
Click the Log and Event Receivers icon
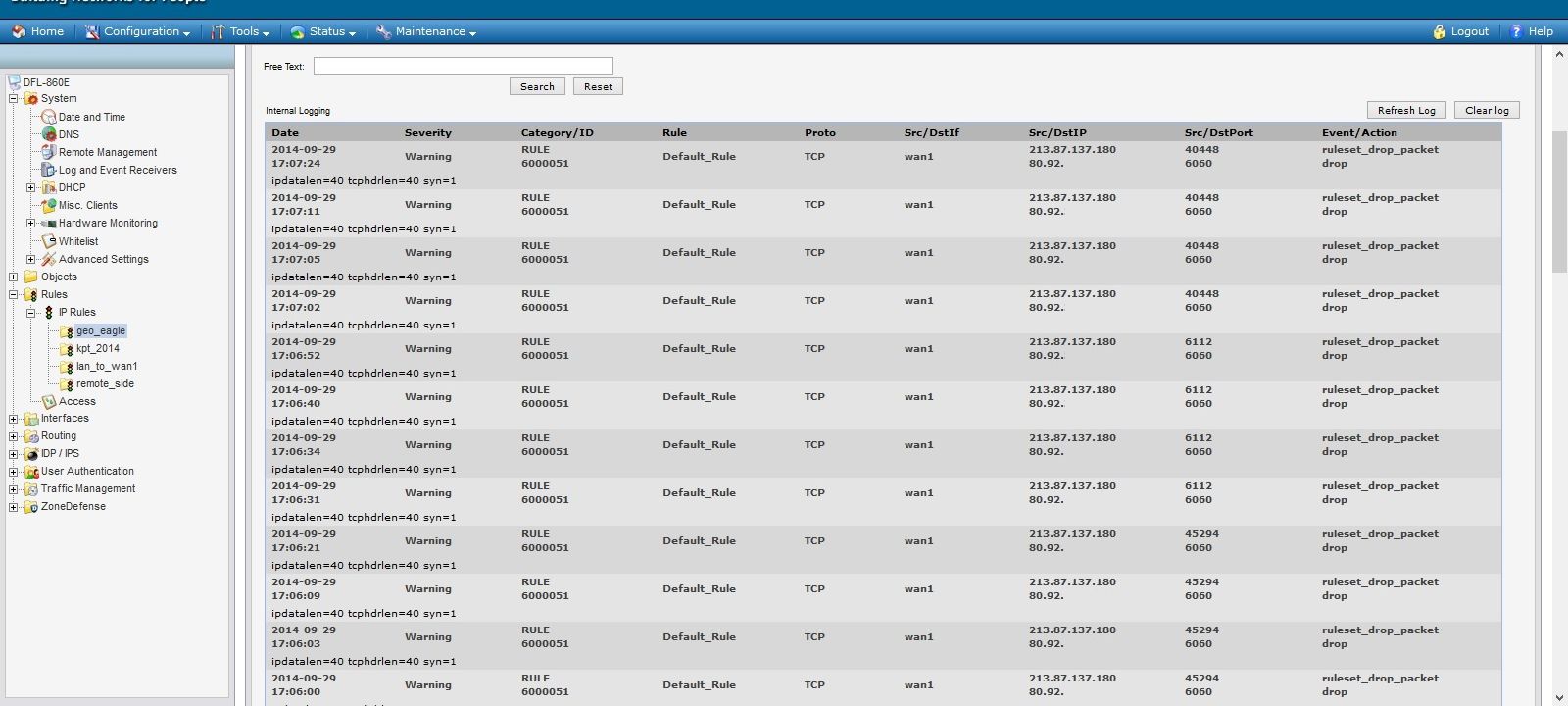point(48,170)
